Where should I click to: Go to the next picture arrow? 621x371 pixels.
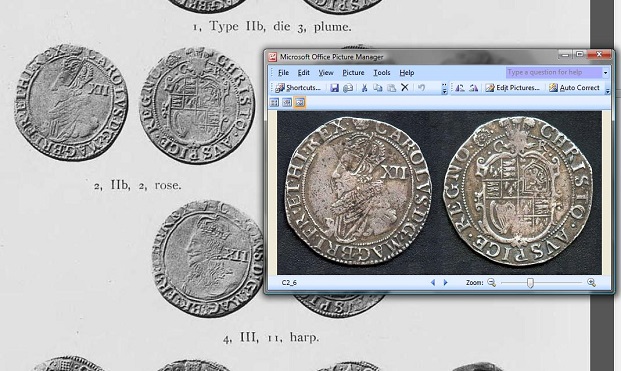446,282
